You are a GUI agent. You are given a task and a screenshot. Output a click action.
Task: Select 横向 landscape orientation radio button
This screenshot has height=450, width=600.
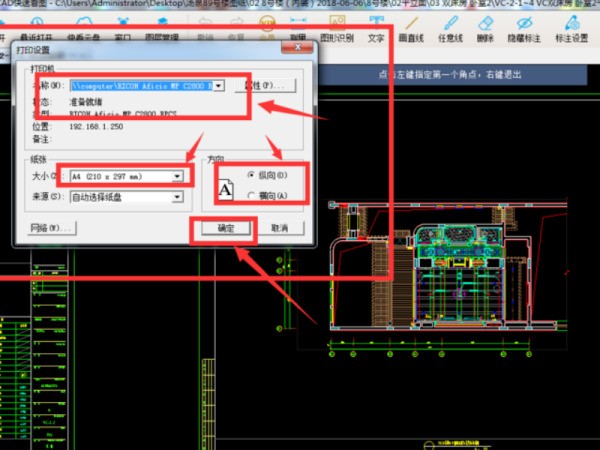pyautogui.click(x=251, y=196)
